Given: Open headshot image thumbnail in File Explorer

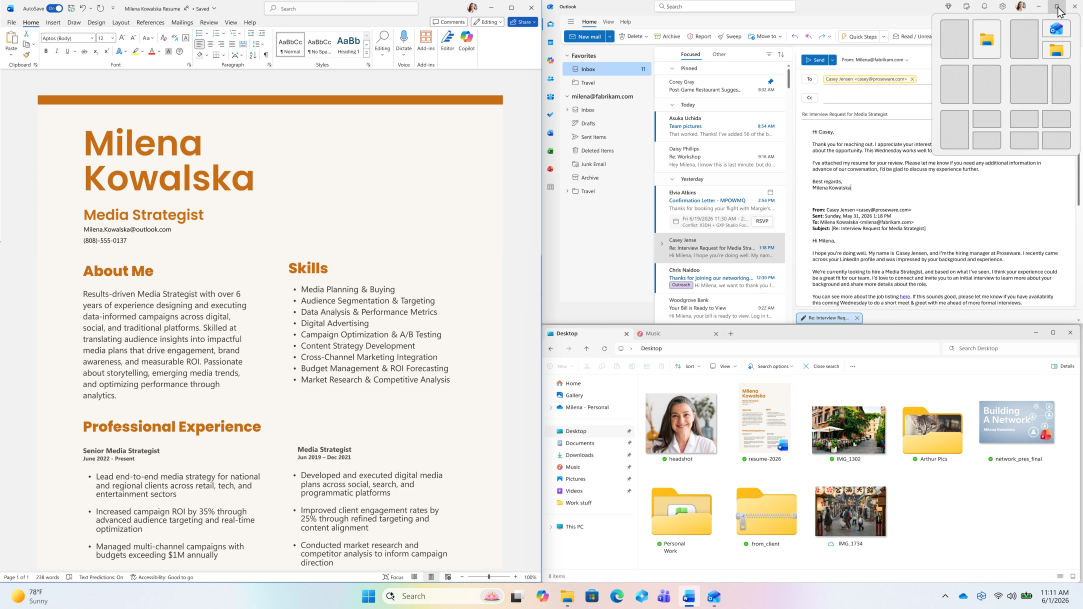Looking at the screenshot, I should click(x=681, y=424).
